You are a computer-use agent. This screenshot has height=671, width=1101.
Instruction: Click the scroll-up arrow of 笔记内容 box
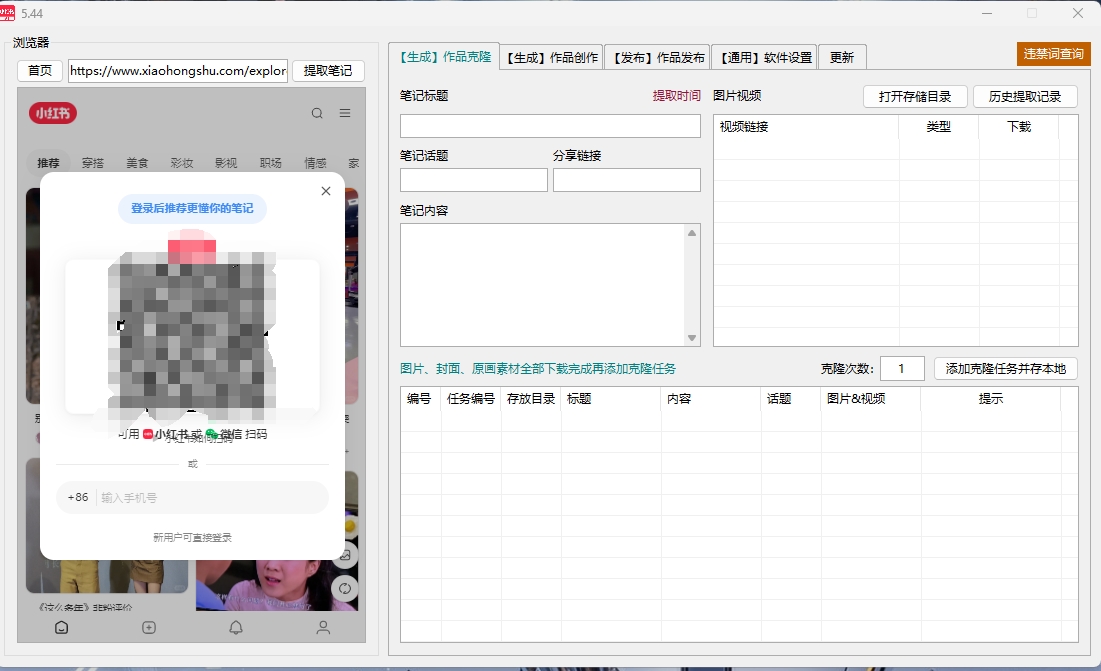click(692, 233)
